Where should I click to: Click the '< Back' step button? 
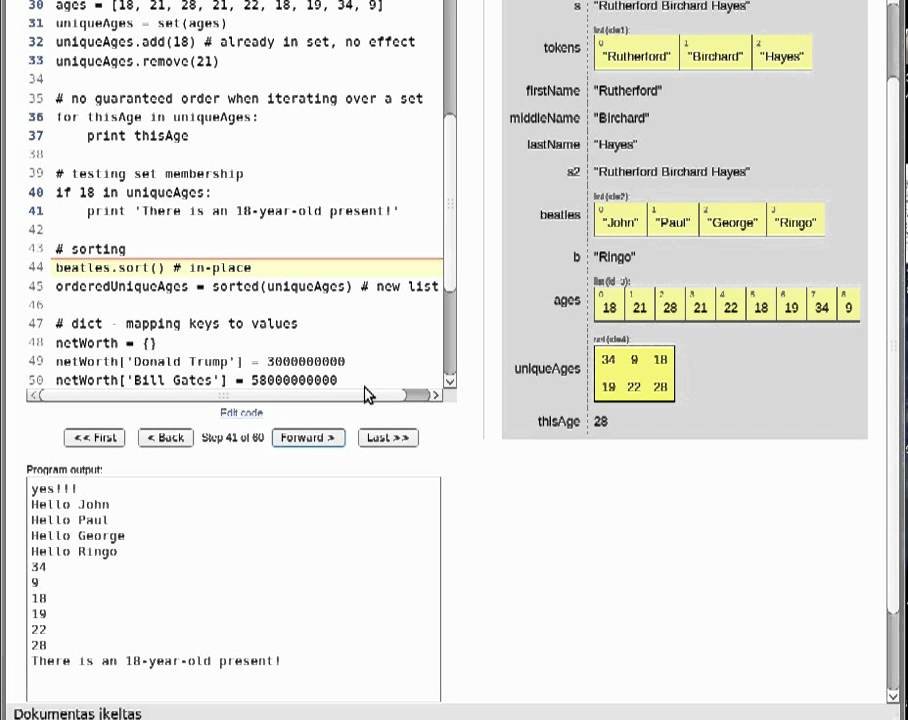click(166, 438)
